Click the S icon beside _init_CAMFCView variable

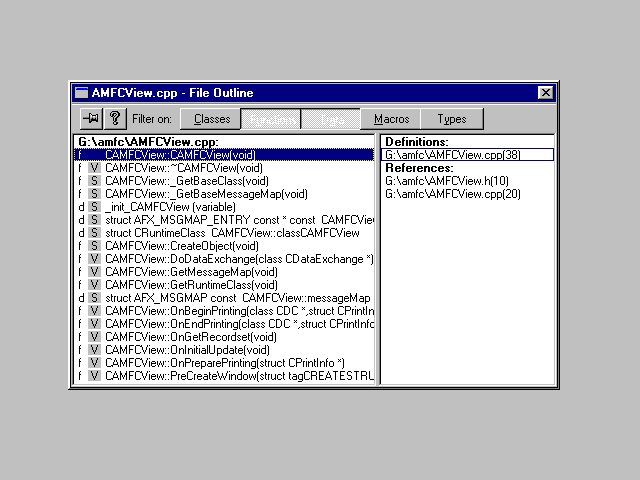[x=94, y=207]
